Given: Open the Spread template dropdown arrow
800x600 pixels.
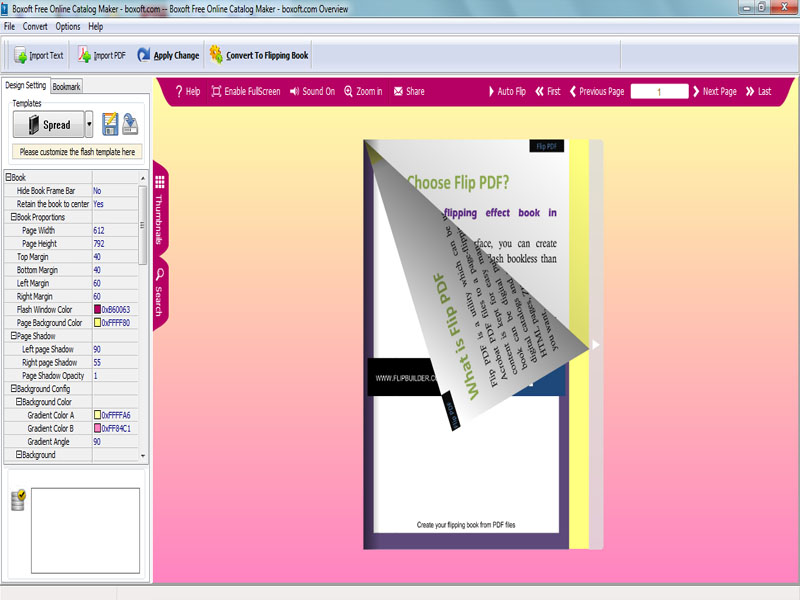Looking at the screenshot, I should click(89, 124).
